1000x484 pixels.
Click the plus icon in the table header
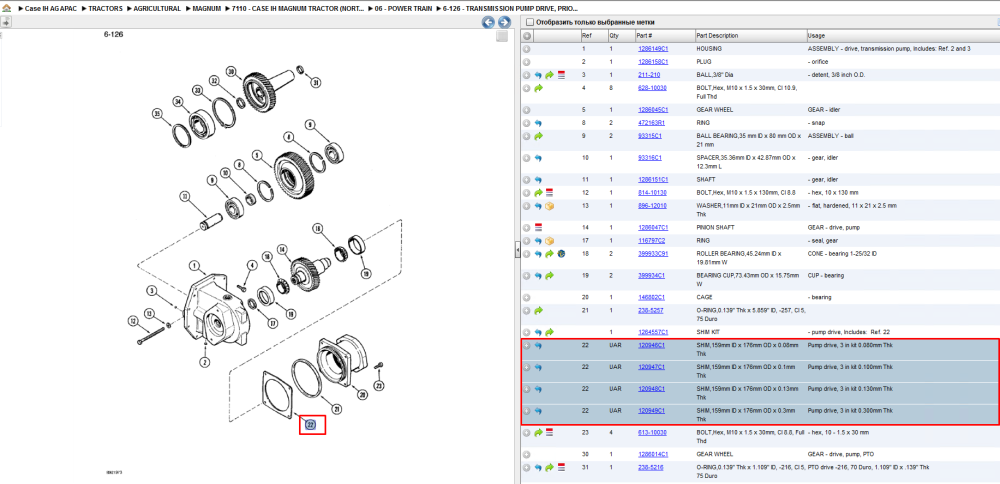527,36
